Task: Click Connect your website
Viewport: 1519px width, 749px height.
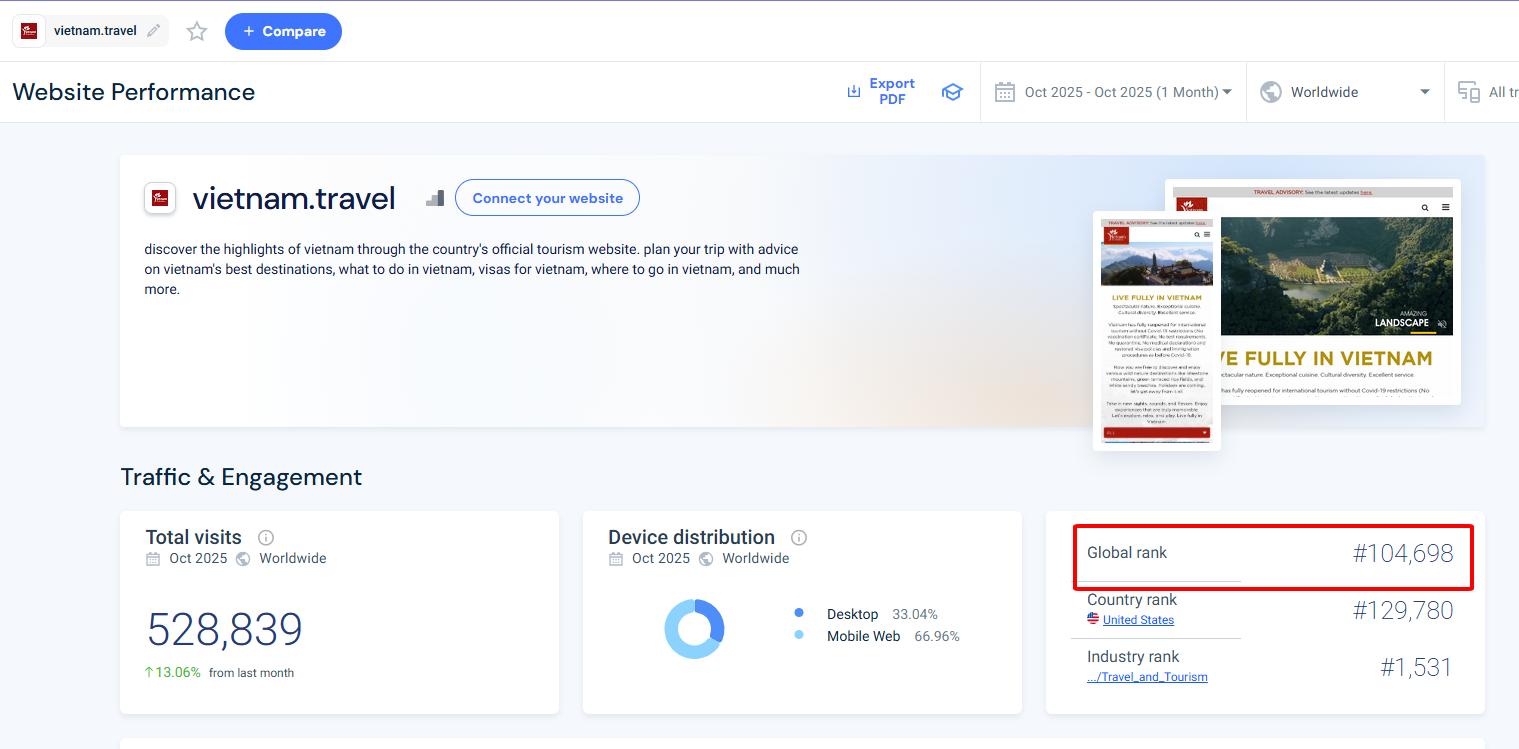Action: point(547,197)
